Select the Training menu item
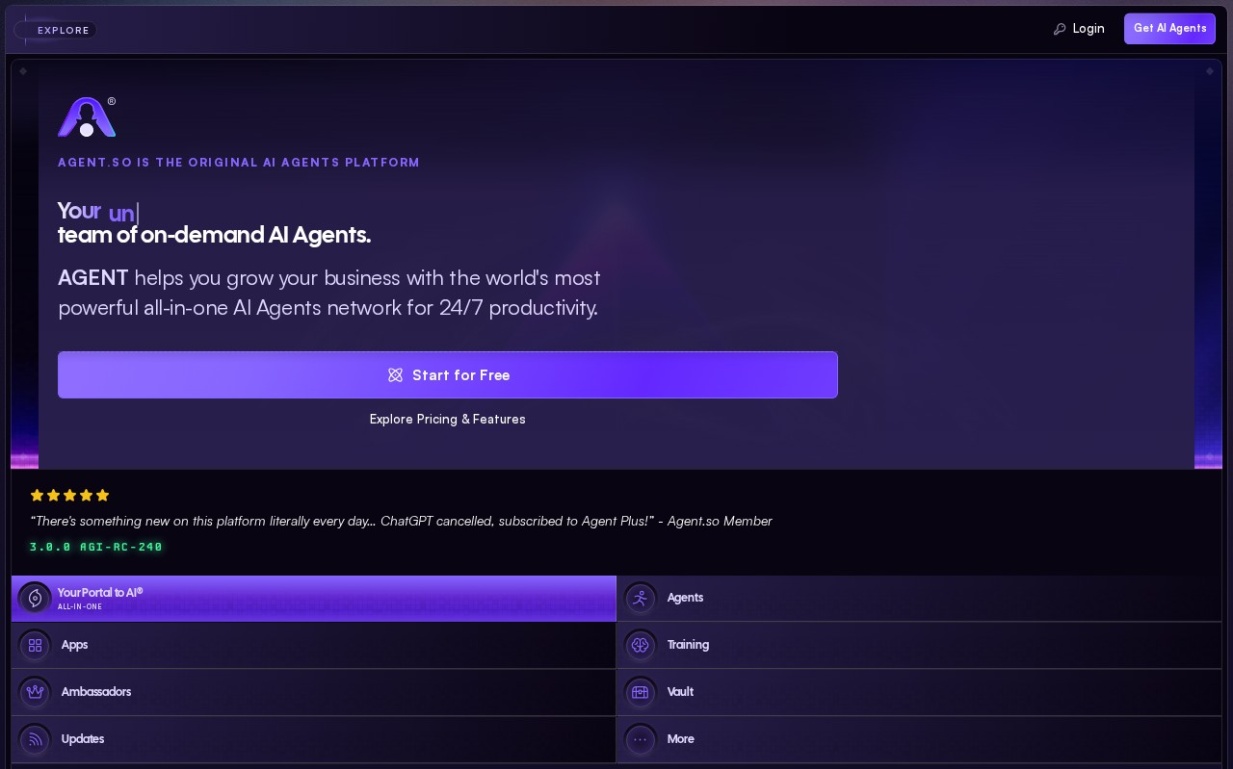This screenshot has height=769, width=1233. 919,645
